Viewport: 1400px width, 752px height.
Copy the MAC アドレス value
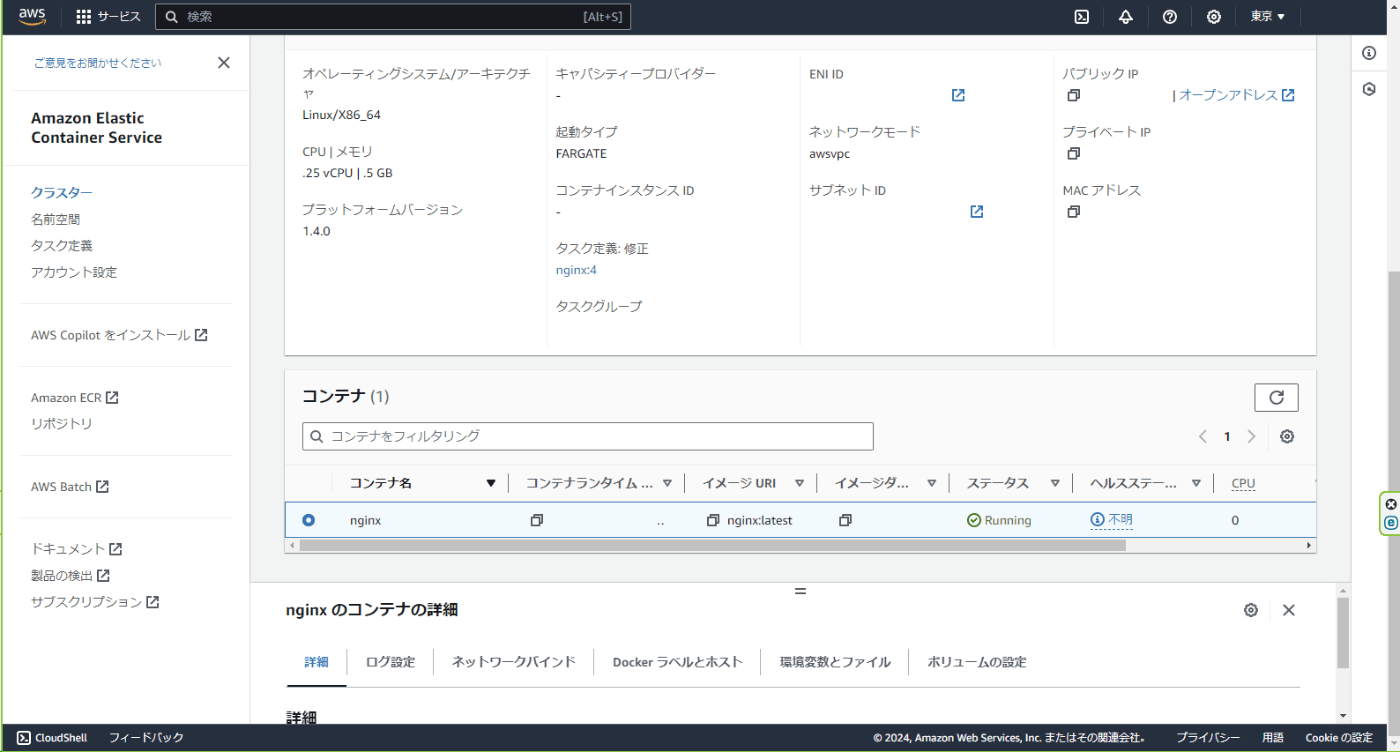[1073, 211]
